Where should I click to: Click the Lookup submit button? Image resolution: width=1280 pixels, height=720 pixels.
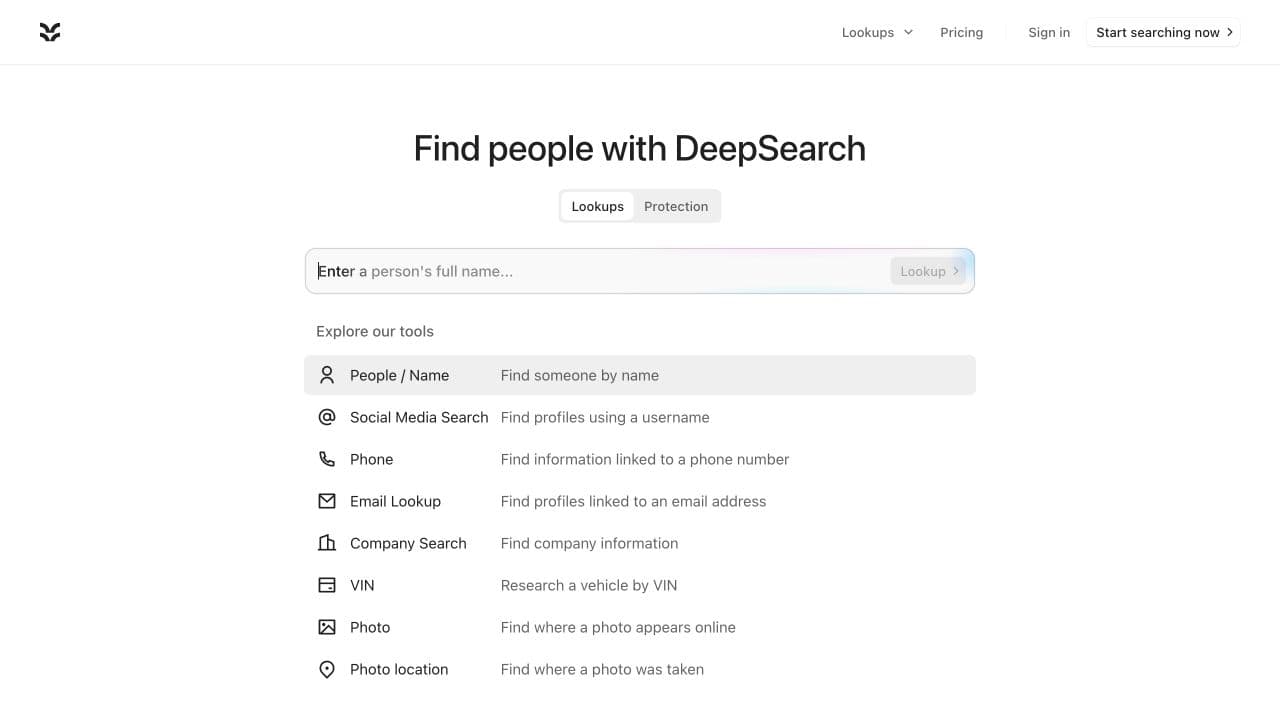coord(928,271)
